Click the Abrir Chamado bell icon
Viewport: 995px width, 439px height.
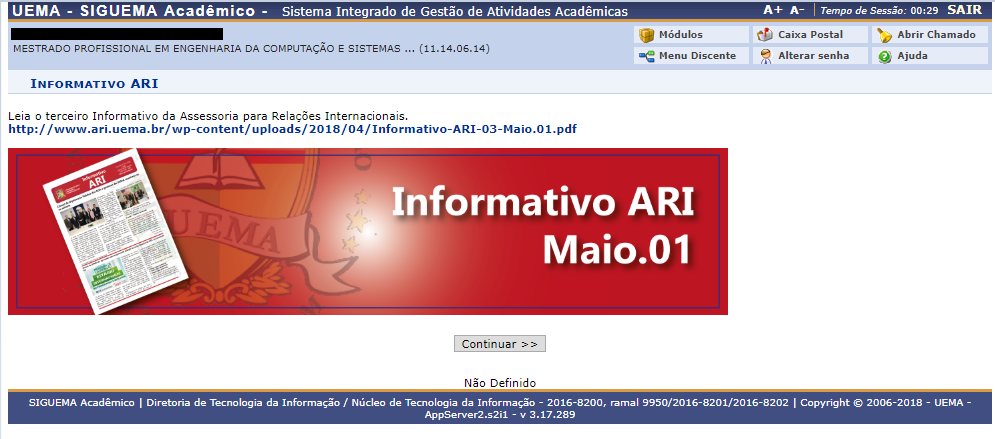(x=884, y=35)
